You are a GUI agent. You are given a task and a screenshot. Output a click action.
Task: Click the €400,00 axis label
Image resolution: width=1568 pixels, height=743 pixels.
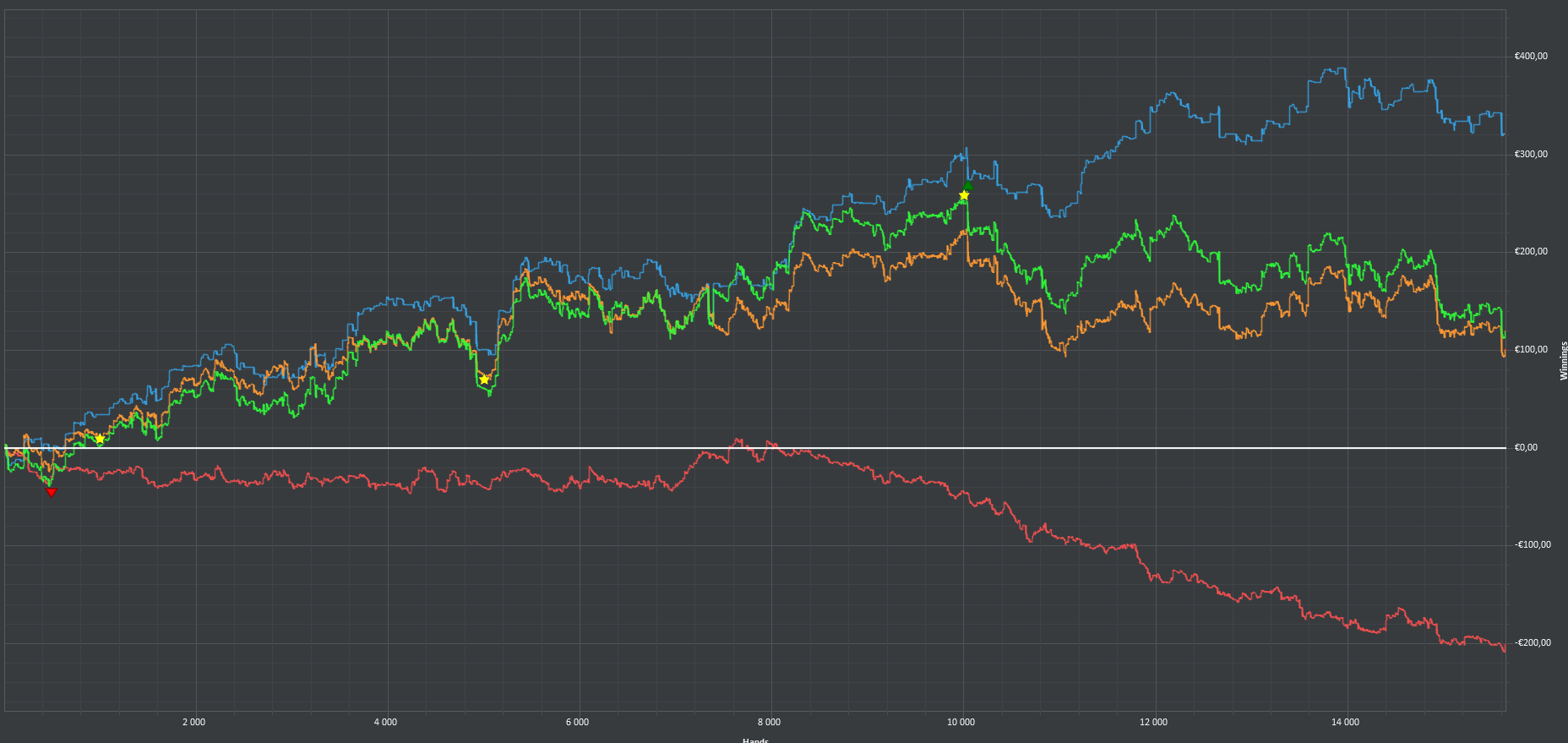tap(1531, 57)
